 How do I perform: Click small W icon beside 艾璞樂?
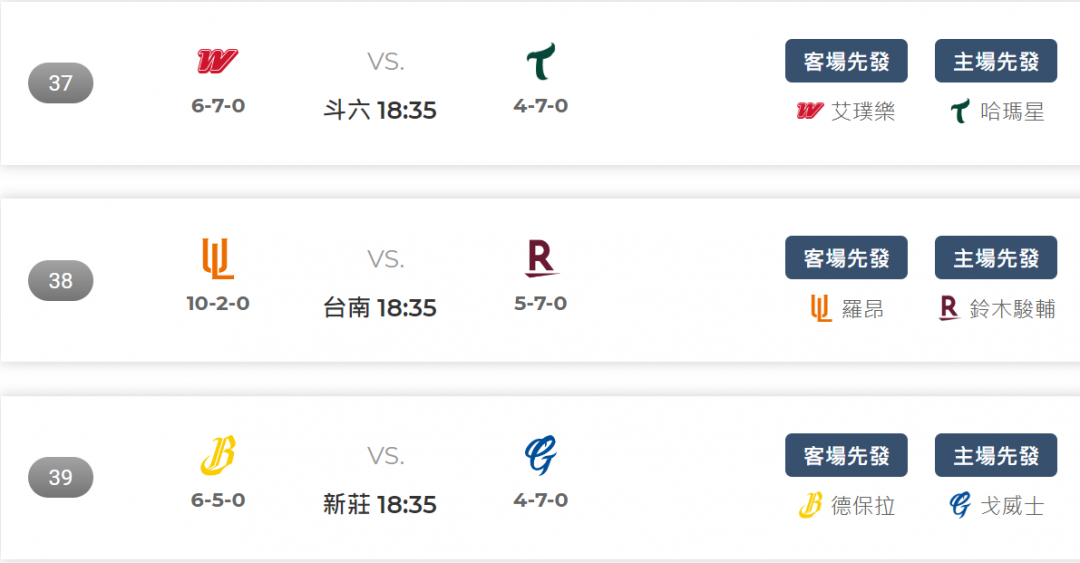tap(810, 111)
